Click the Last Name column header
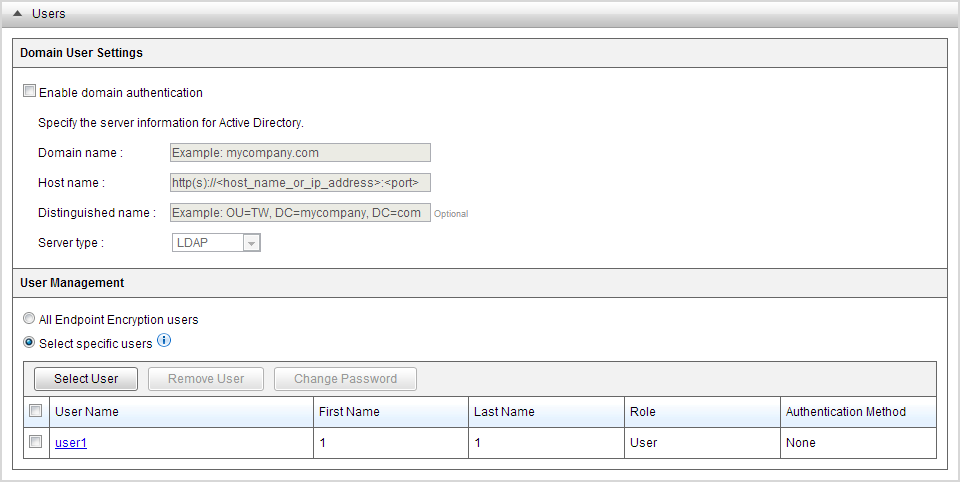Image resolution: width=960 pixels, height=482 pixels. tap(505, 412)
